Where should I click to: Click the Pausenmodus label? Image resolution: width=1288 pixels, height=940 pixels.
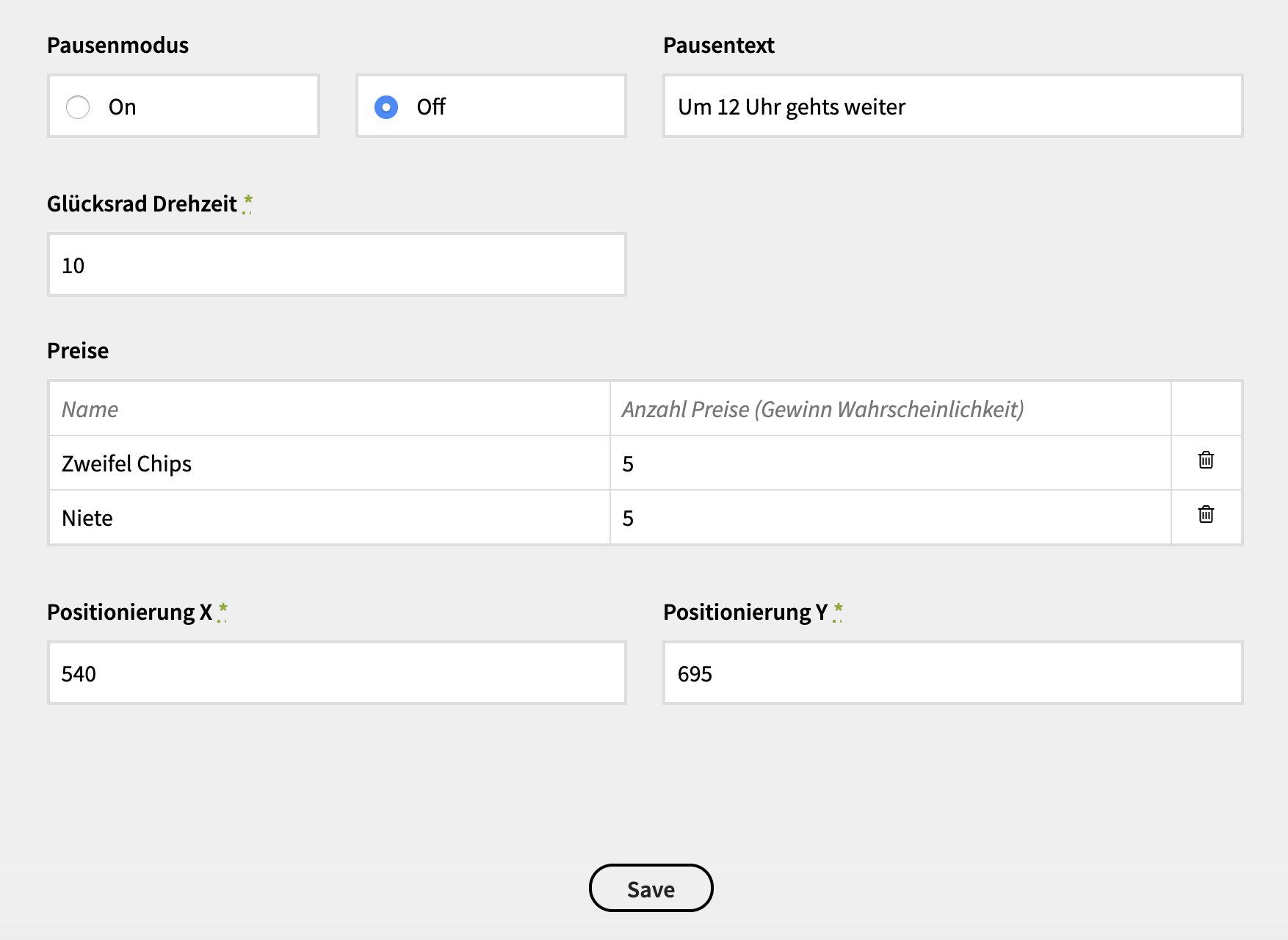click(118, 46)
